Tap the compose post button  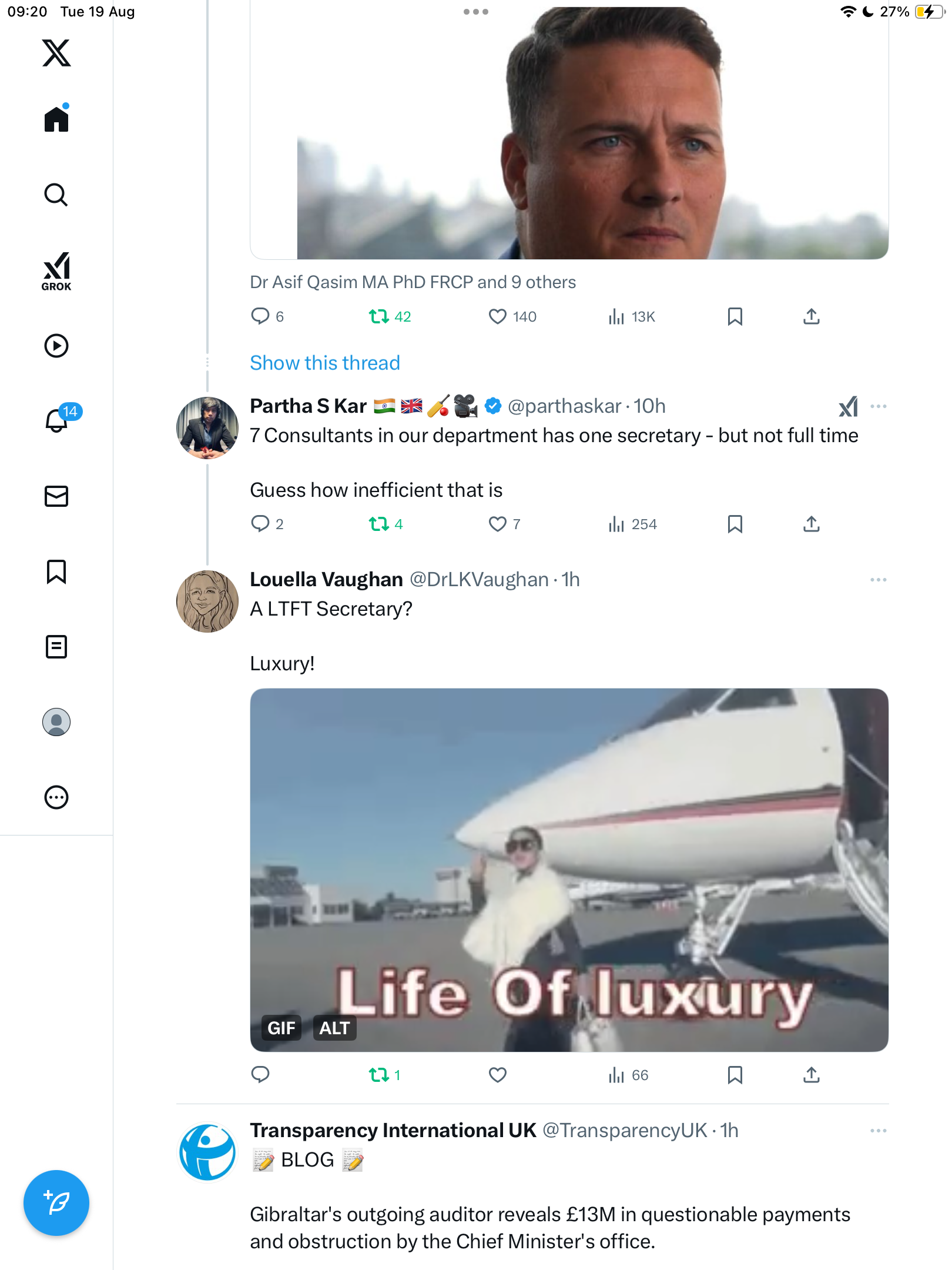(56, 1202)
